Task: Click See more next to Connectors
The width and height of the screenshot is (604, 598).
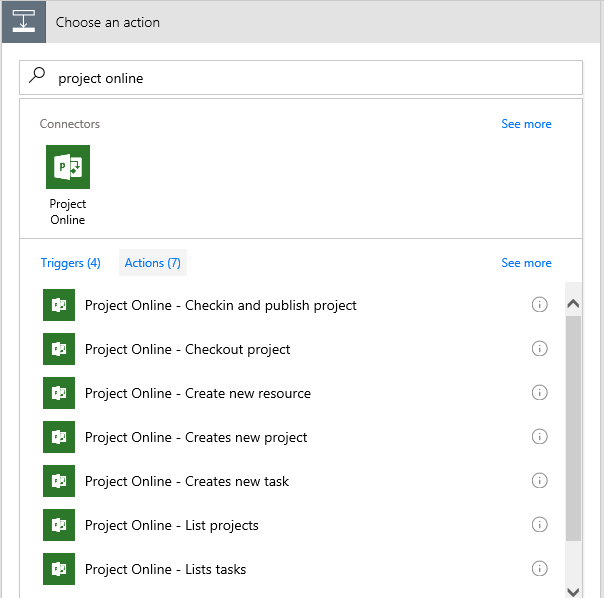Action: [526, 124]
